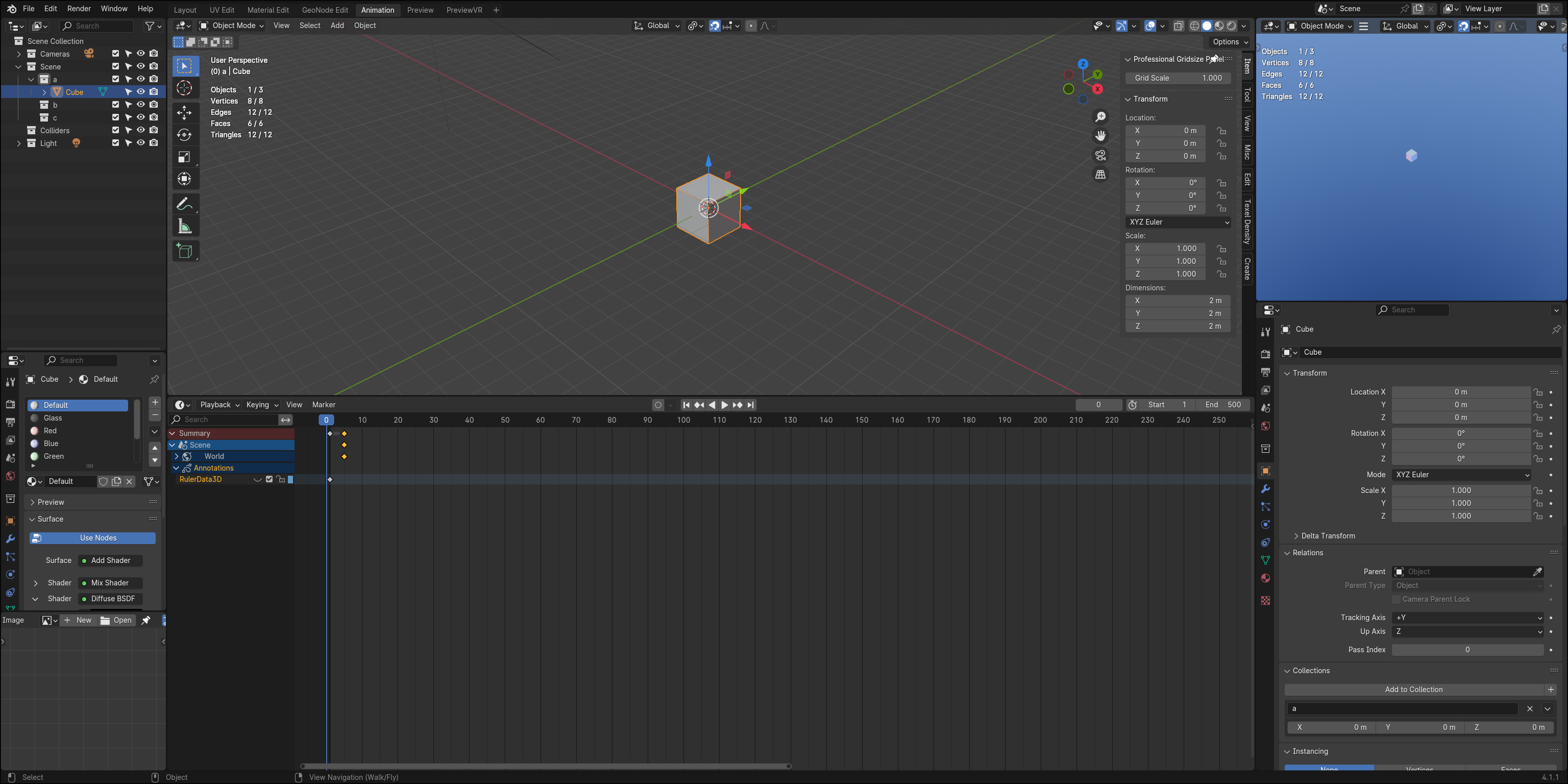Click the eyedropper next to Parent field

click(x=1537, y=572)
